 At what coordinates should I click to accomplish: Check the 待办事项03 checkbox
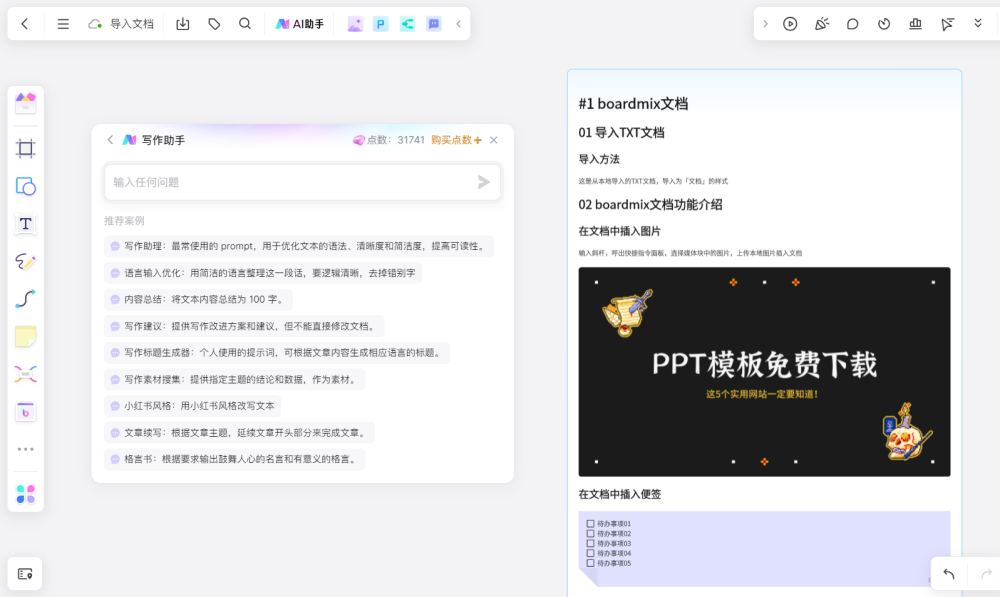point(590,543)
